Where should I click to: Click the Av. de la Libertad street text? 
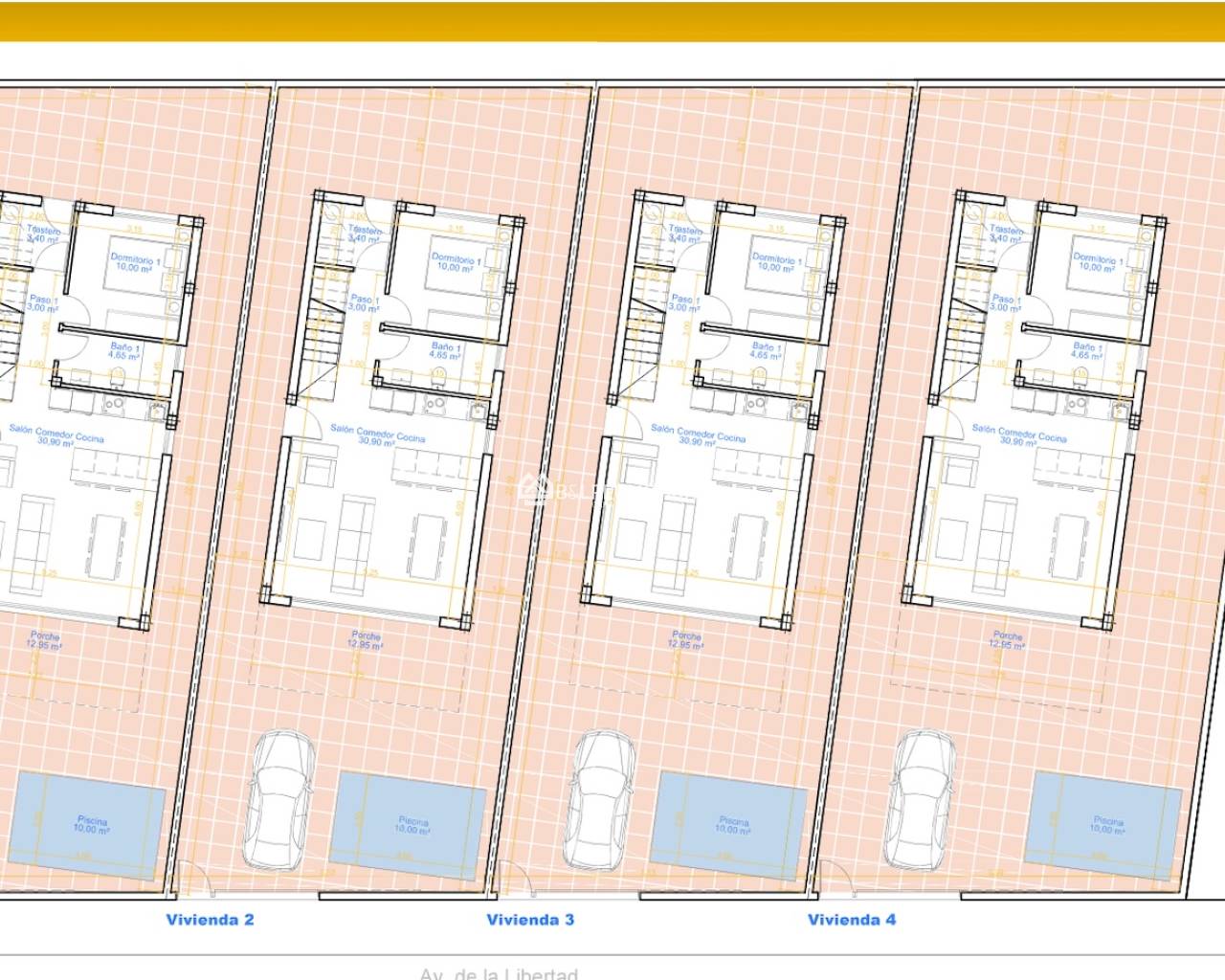tap(498, 973)
